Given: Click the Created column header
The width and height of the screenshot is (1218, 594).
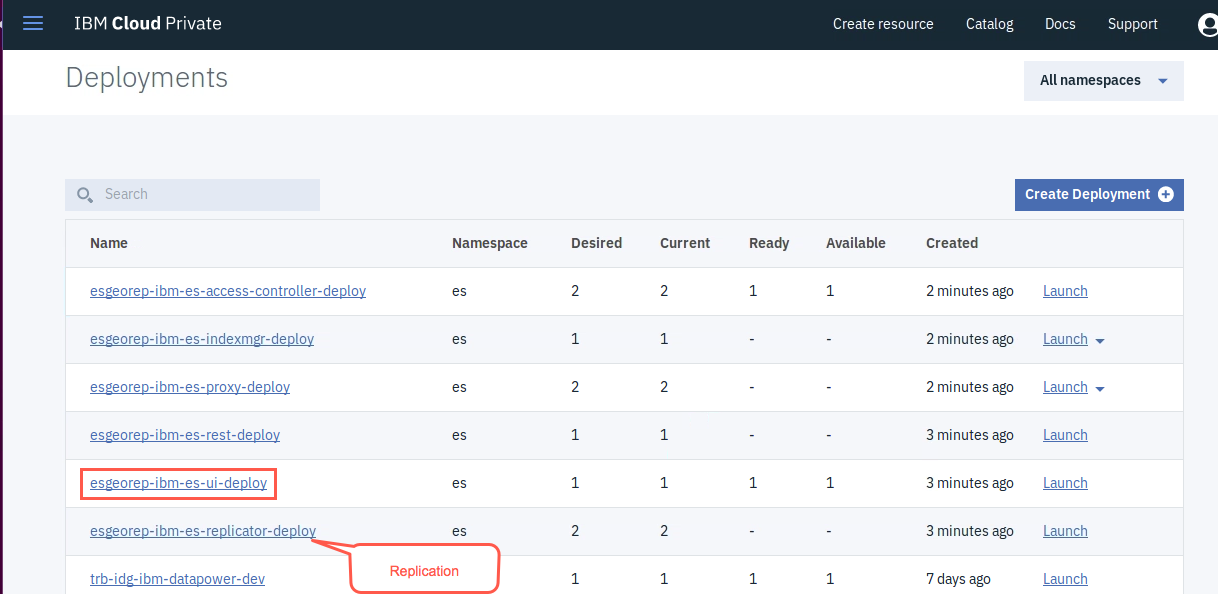Looking at the screenshot, I should (x=952, y=243).
